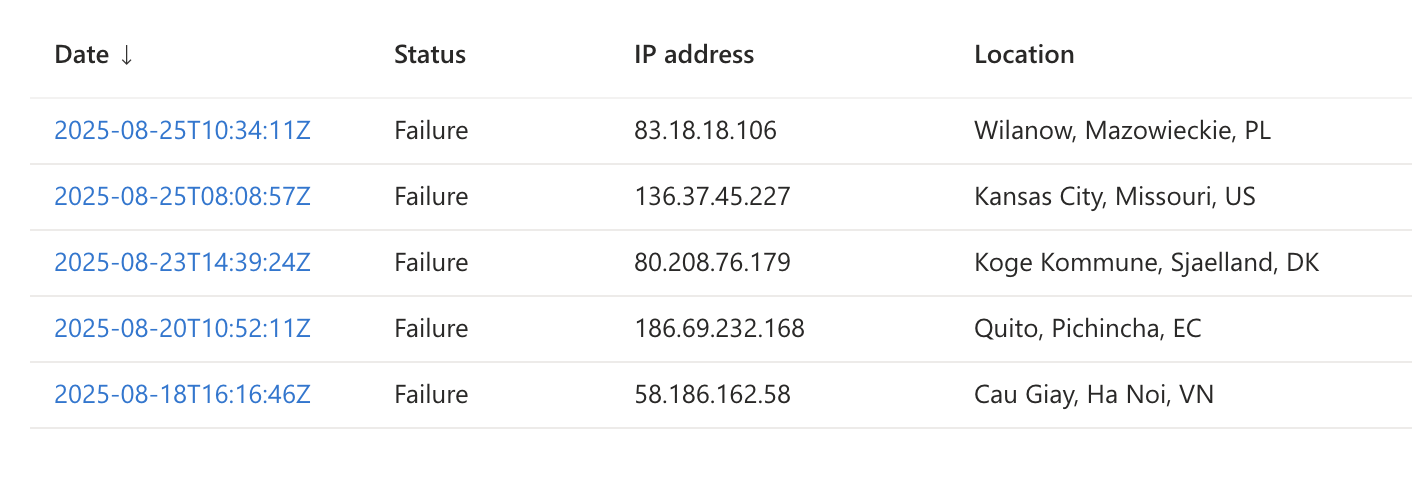
Task: Click the Wilanow, Mazowieckie, PL location
Action: tap(1122, 131)
